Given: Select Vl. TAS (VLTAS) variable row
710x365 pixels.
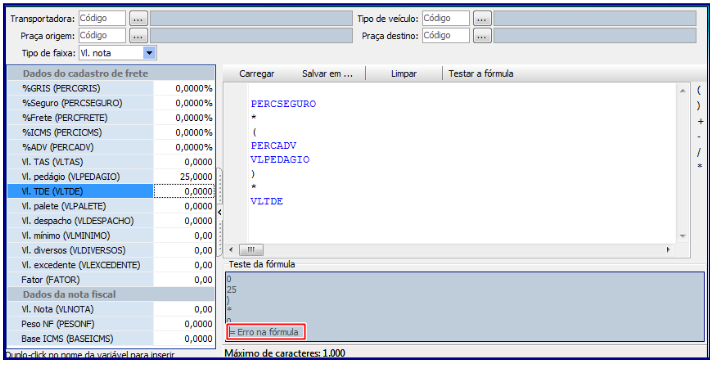Looking at the screenshot, I should (x=111, y=162).
